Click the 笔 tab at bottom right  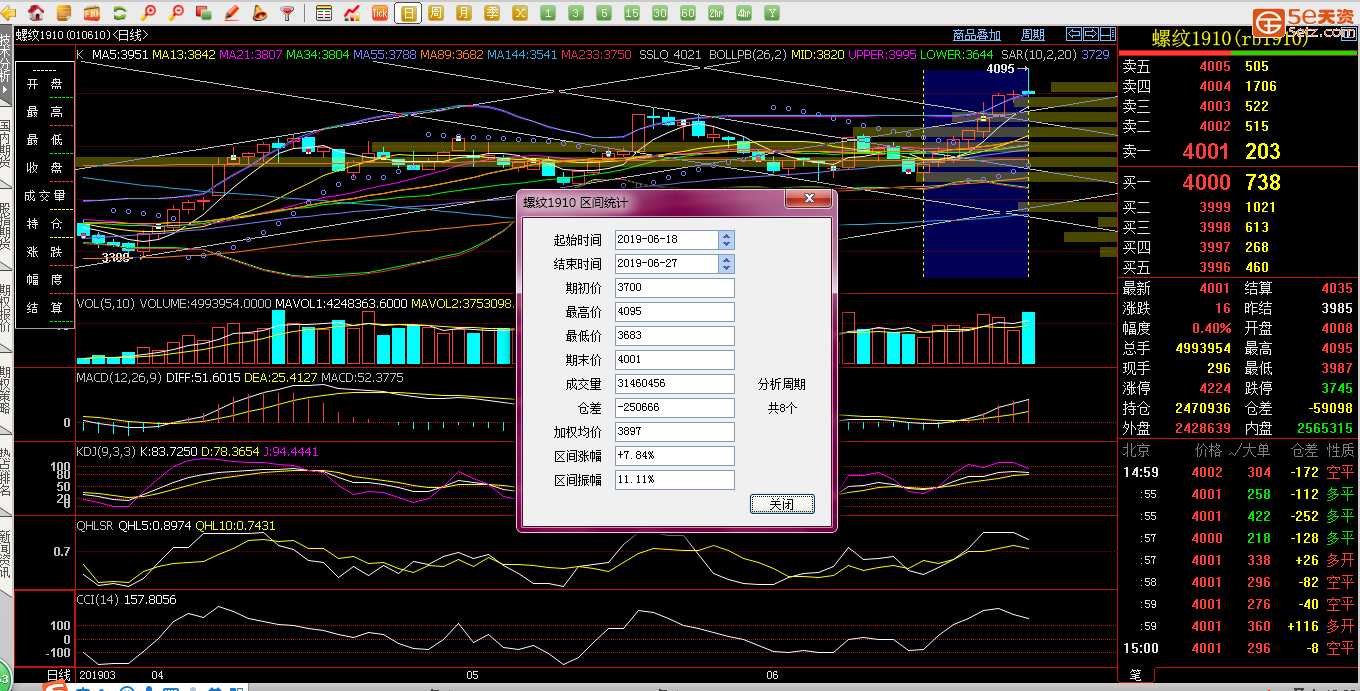coord(1135,675)
